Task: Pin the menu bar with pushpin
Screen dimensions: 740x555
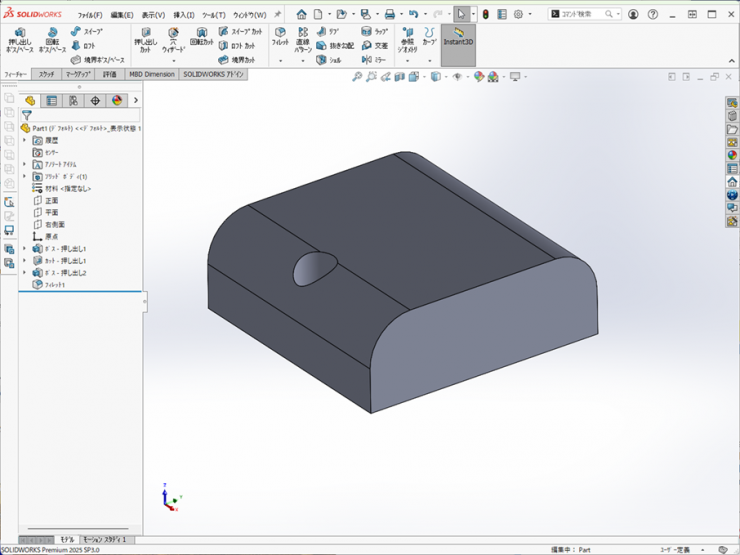Action: 278,14
